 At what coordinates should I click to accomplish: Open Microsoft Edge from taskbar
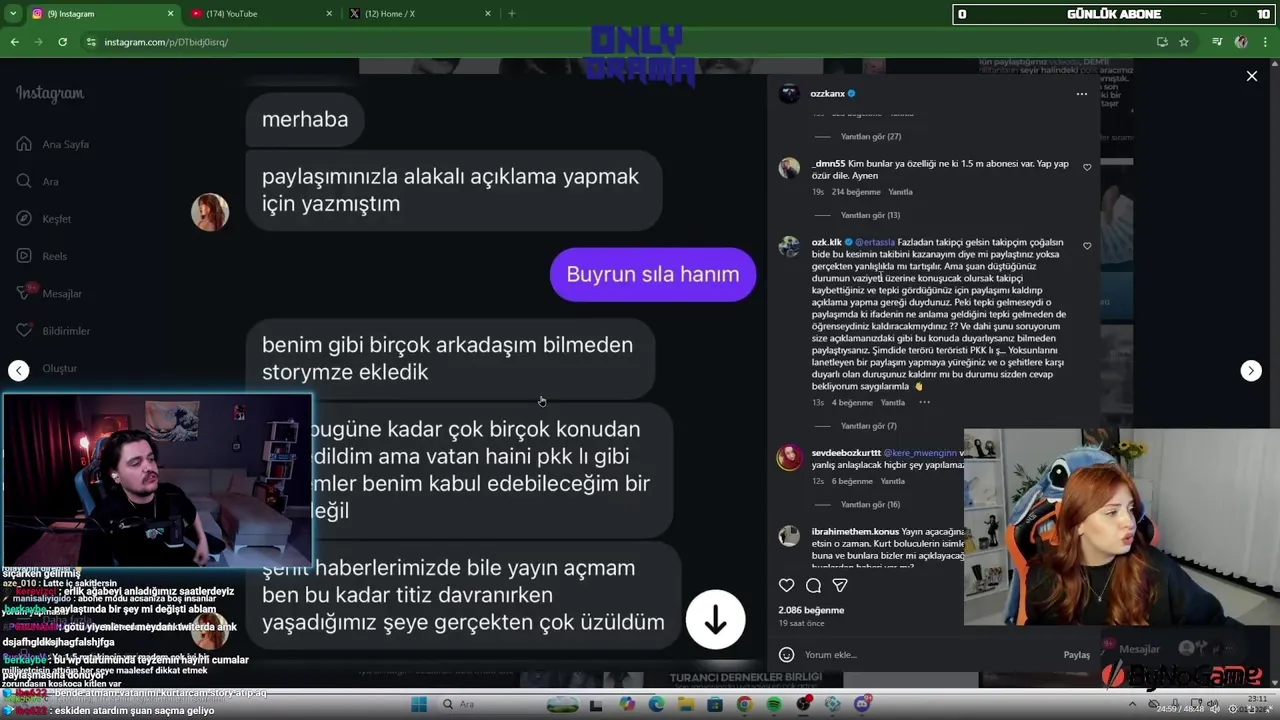click(656, 705)
